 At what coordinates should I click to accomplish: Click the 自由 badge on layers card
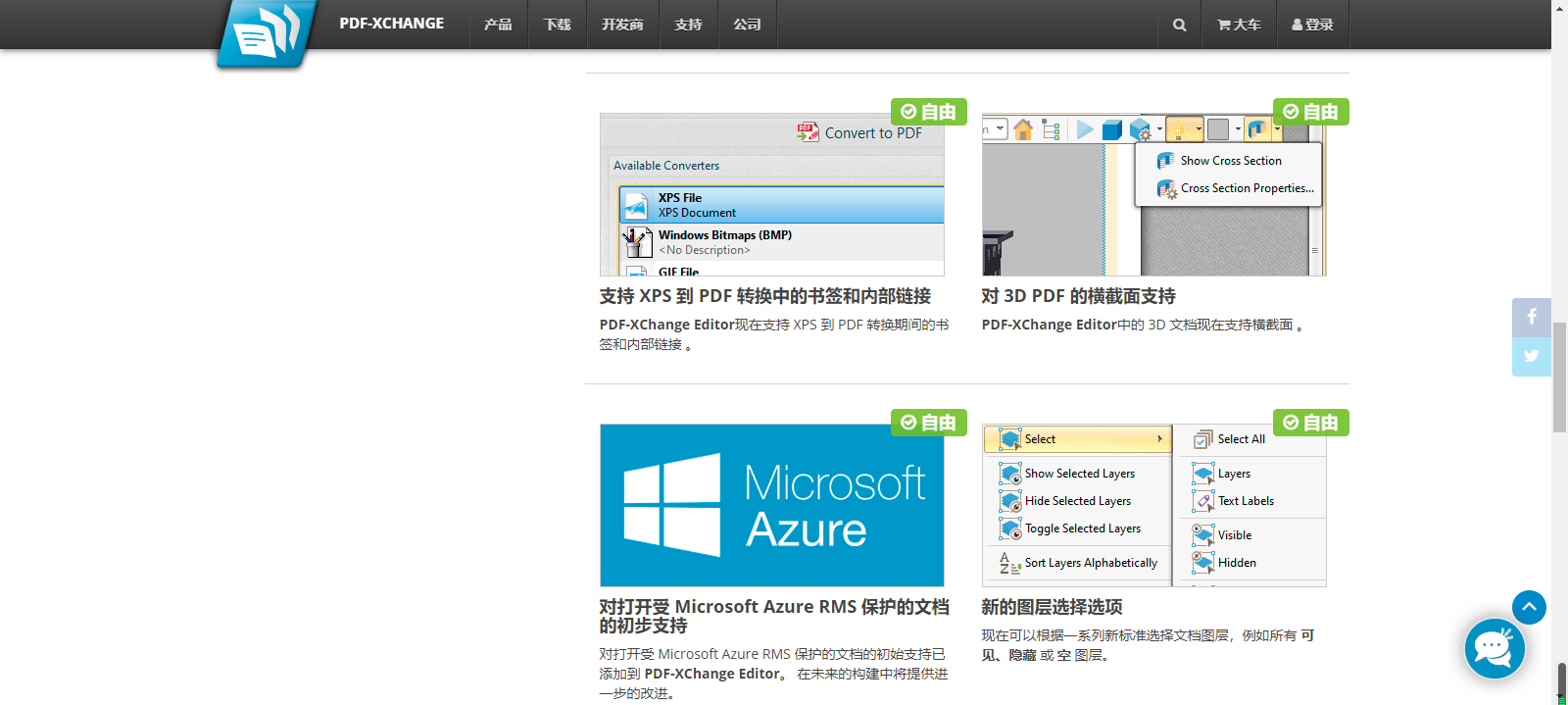tap(1311, 423)
